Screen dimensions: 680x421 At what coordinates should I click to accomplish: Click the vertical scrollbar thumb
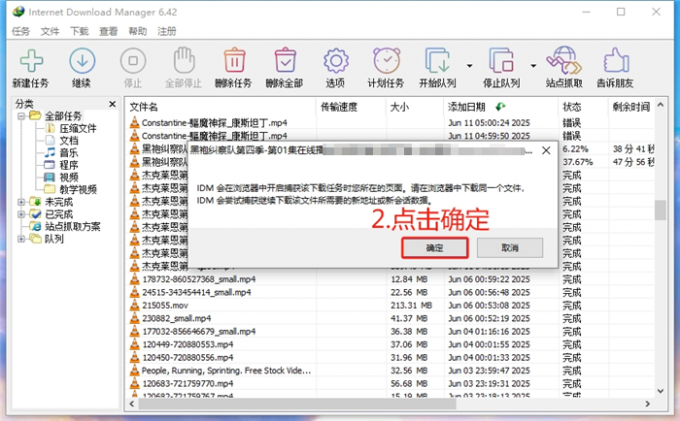tap(660, 210)
